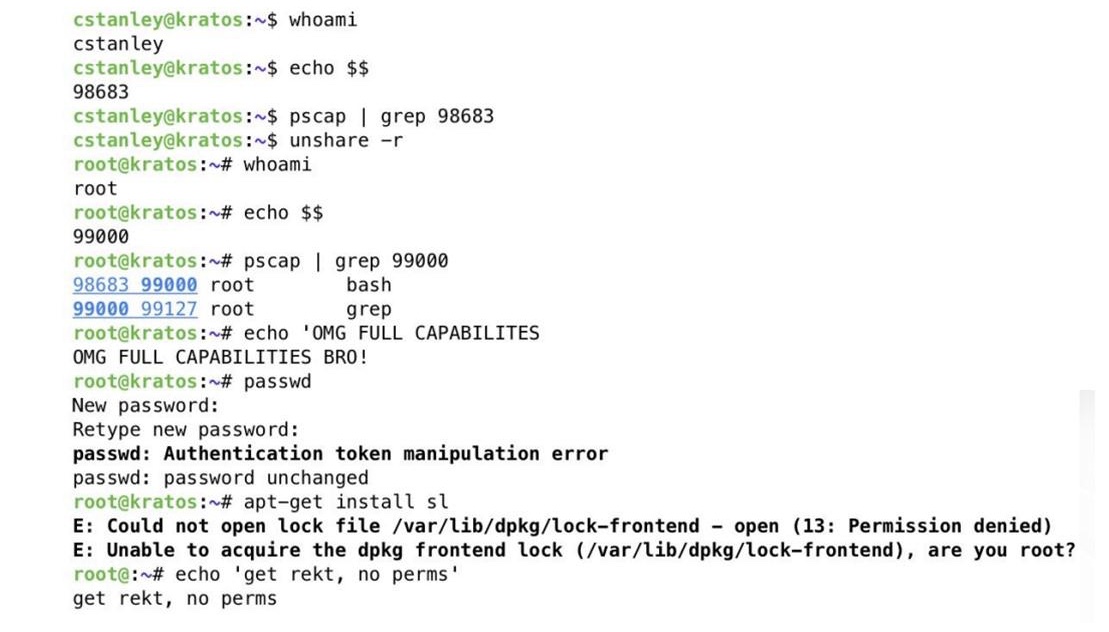1109x632 pixels.
Task: Click the 'OMG FULL CAPABILITIES BRO!' output
Action: (221, 357)
